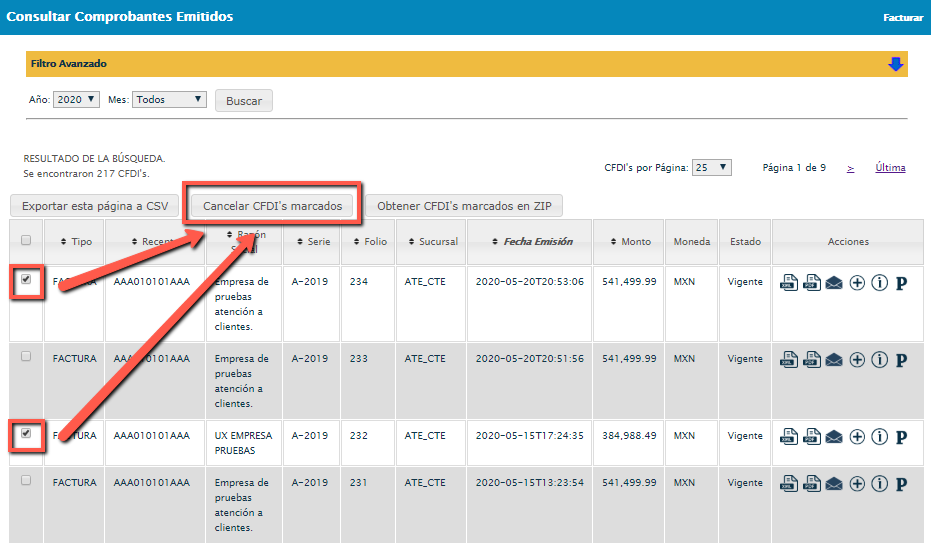This screenshot has height=543, width=931.
Task: Go to Última page link
Action: [x=890, y=168]
